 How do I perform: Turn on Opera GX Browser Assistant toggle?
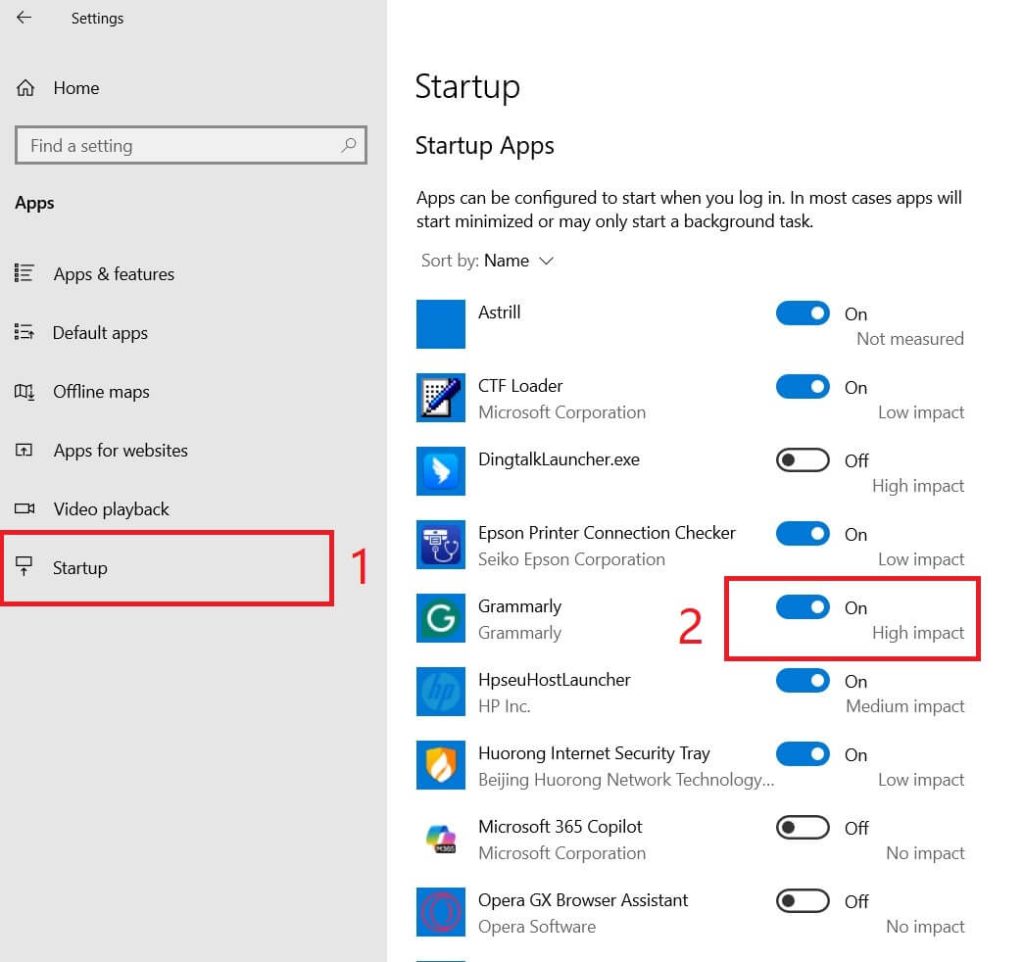coord(803,901)
